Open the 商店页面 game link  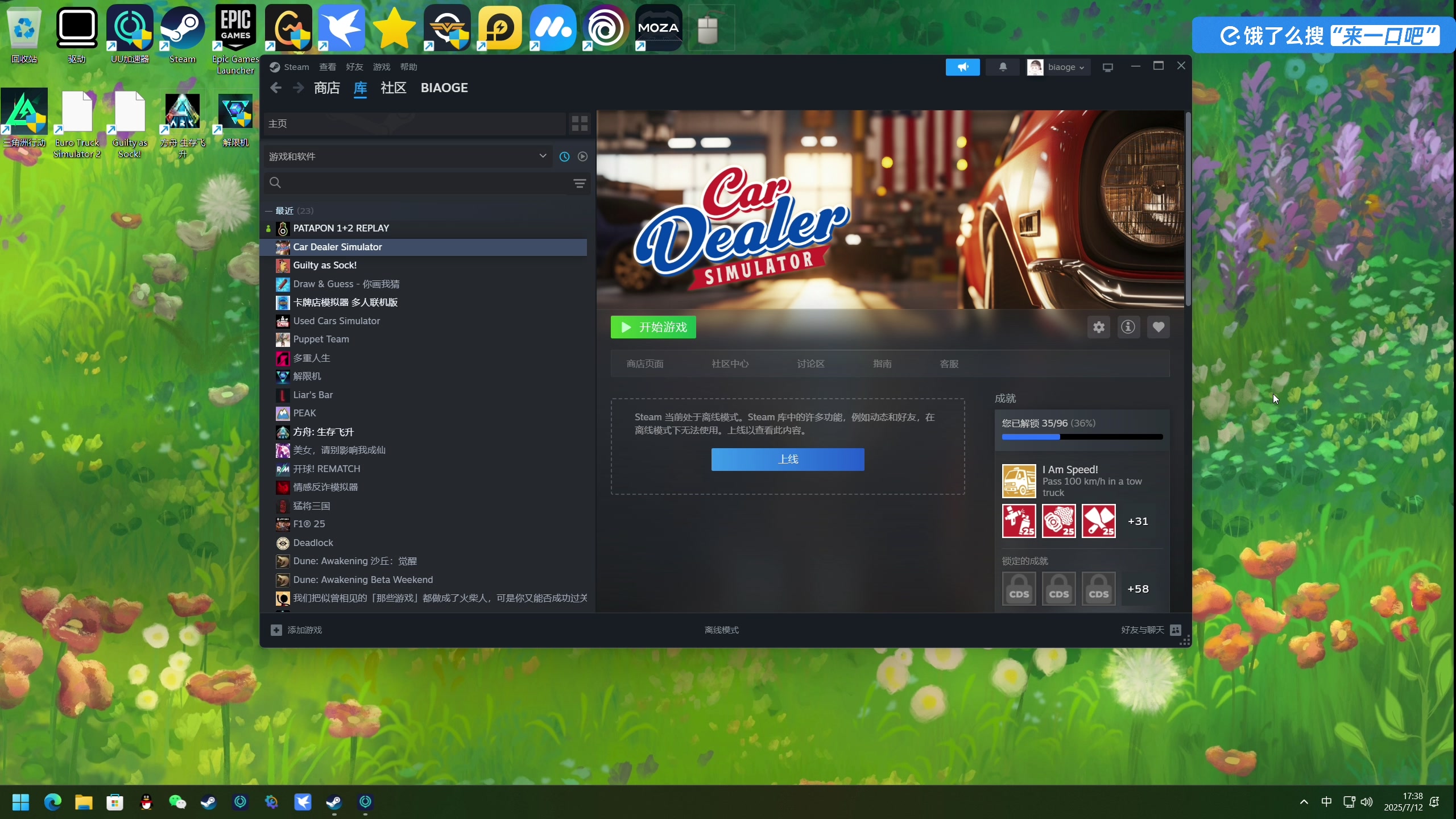click(645, 363)
